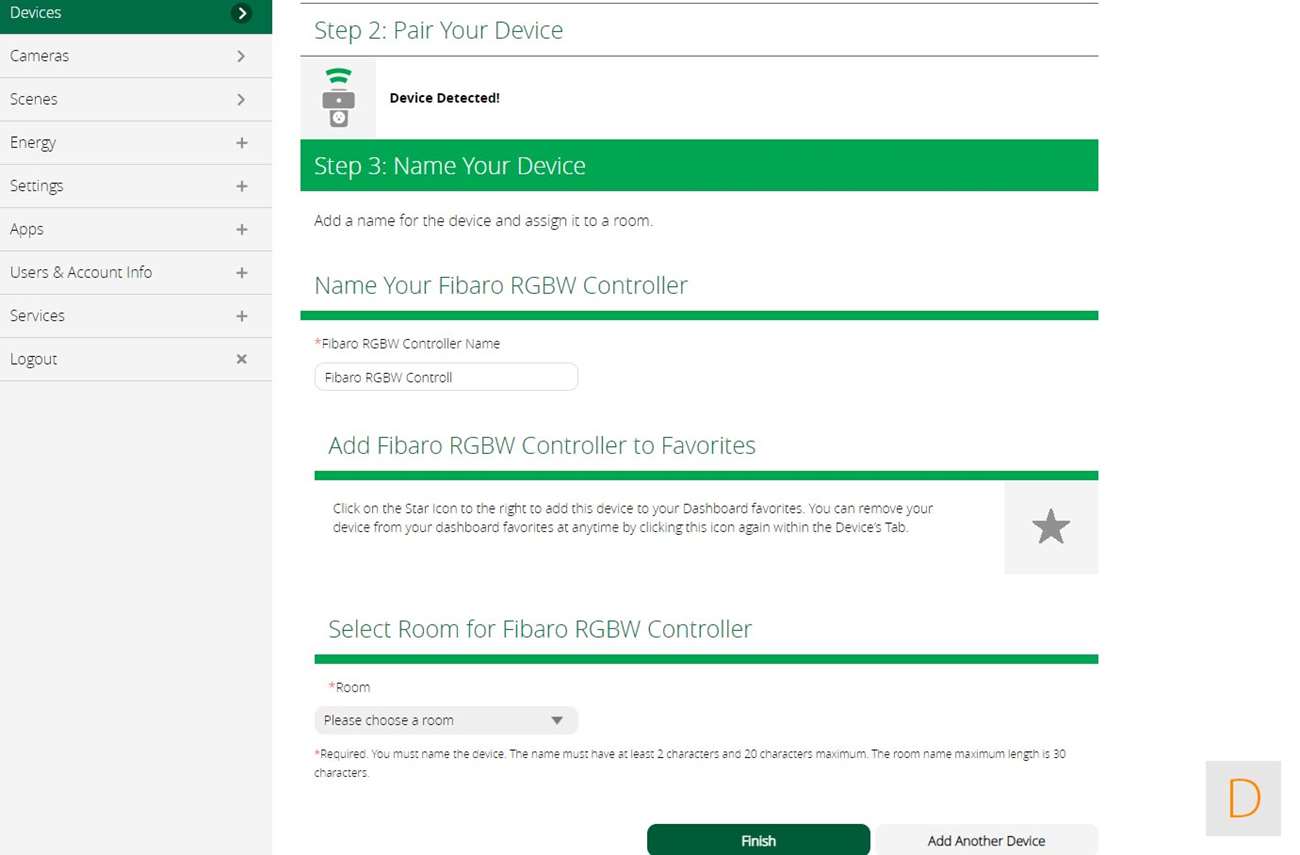Click the Step 2: Pair Your Device header
The image size is (1300, 855).
tap(439, 30)
